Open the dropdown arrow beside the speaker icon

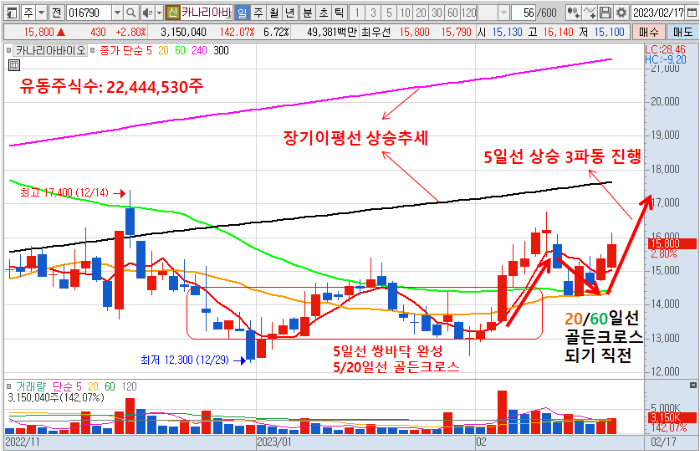(x=159, y=13)
